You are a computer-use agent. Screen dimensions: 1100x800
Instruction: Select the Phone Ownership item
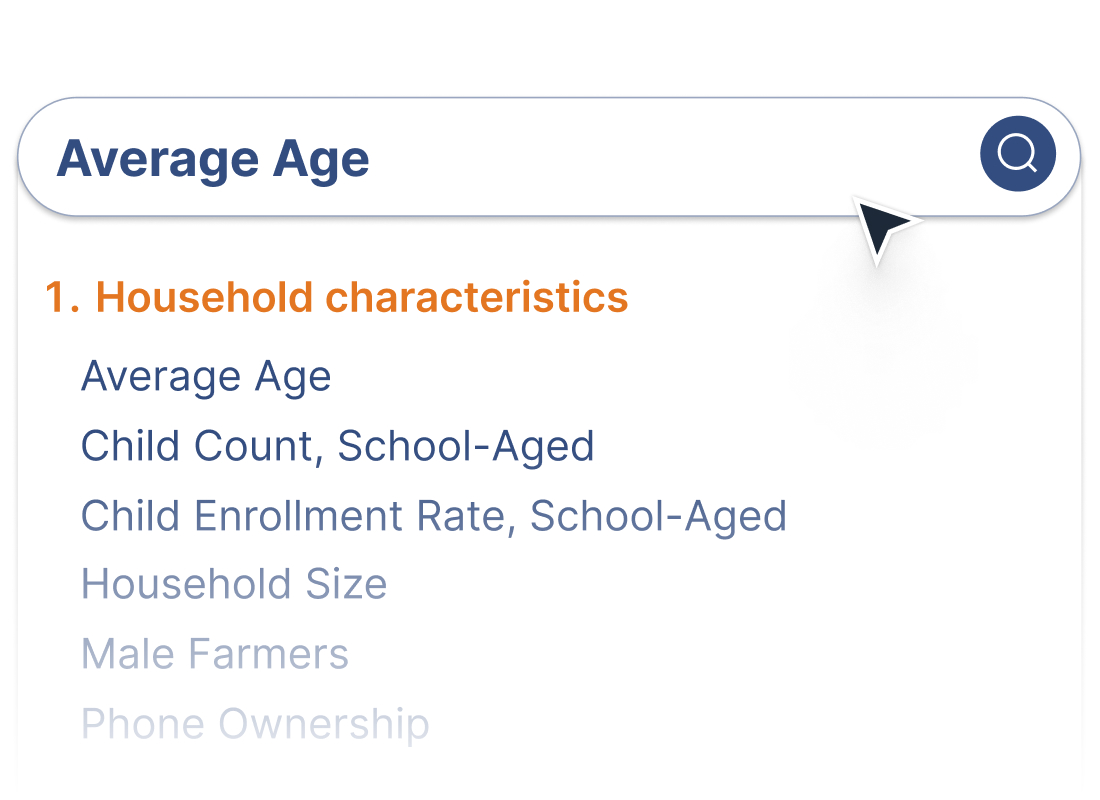[255, 724]
